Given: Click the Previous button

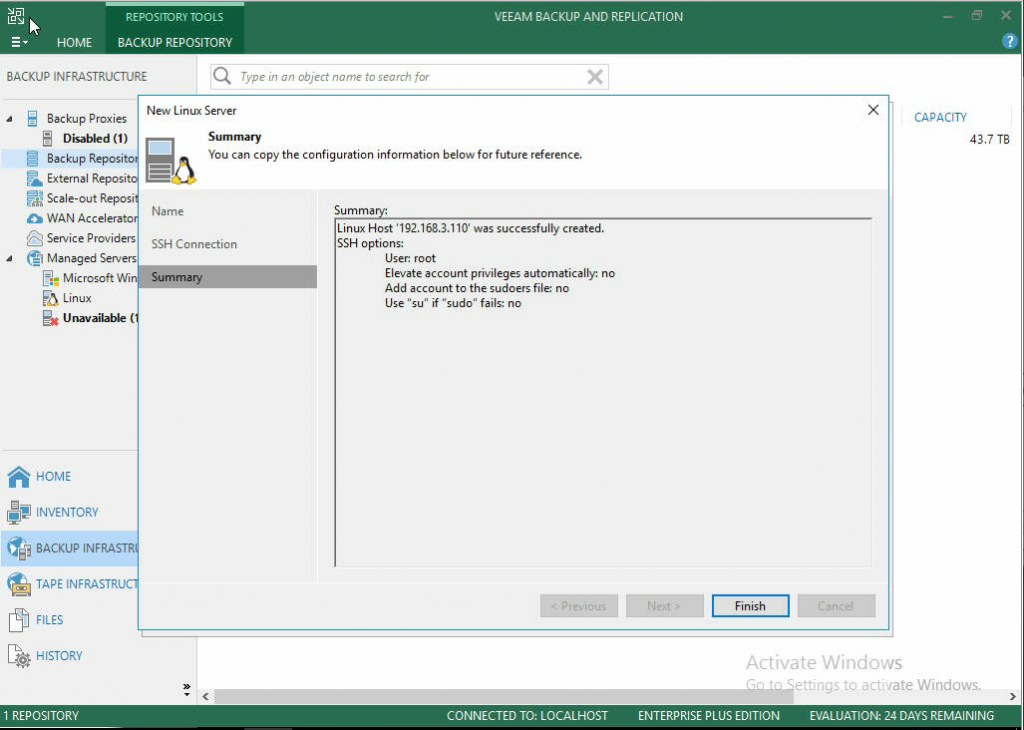Looking at the screenshot, I should coord(579,606).
